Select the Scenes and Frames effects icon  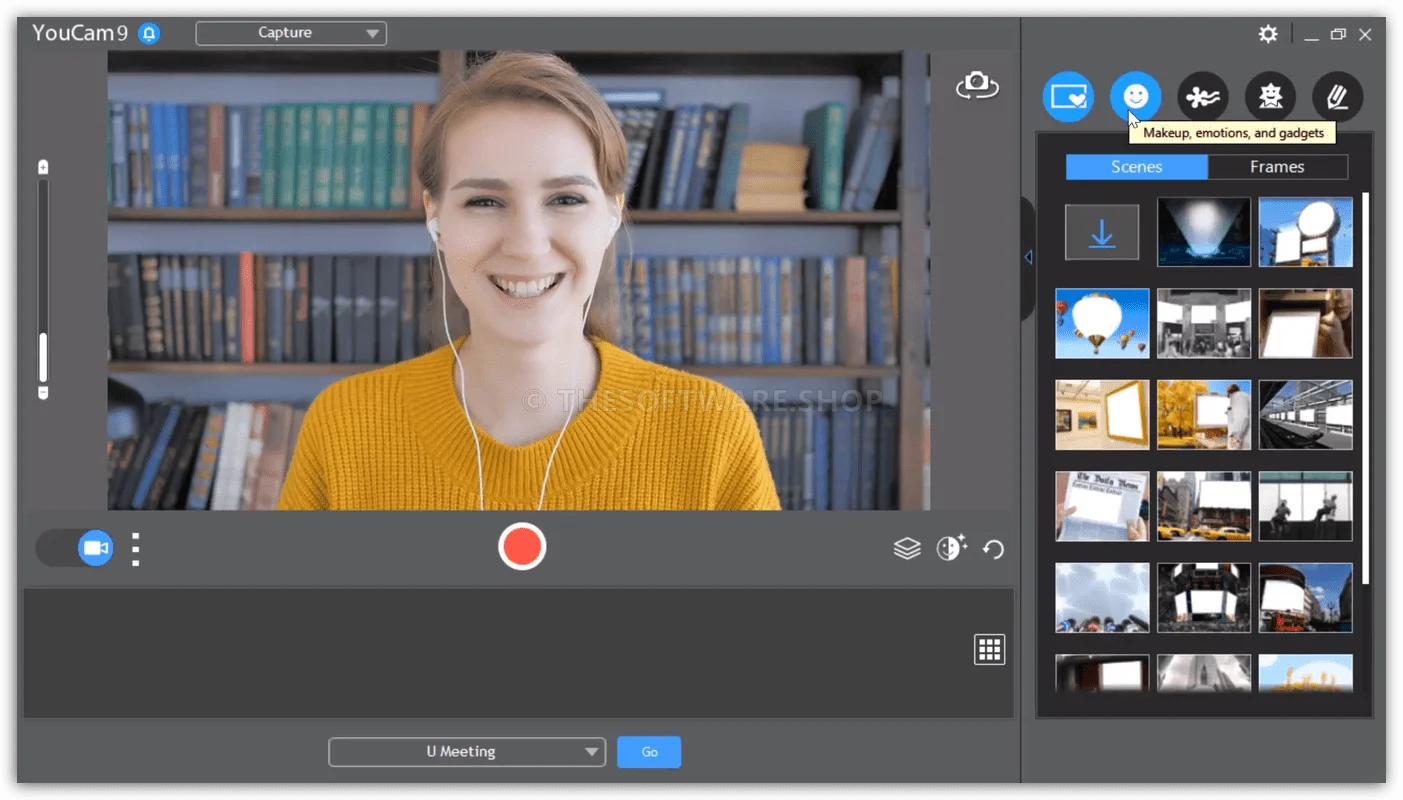pos(1068,97)
